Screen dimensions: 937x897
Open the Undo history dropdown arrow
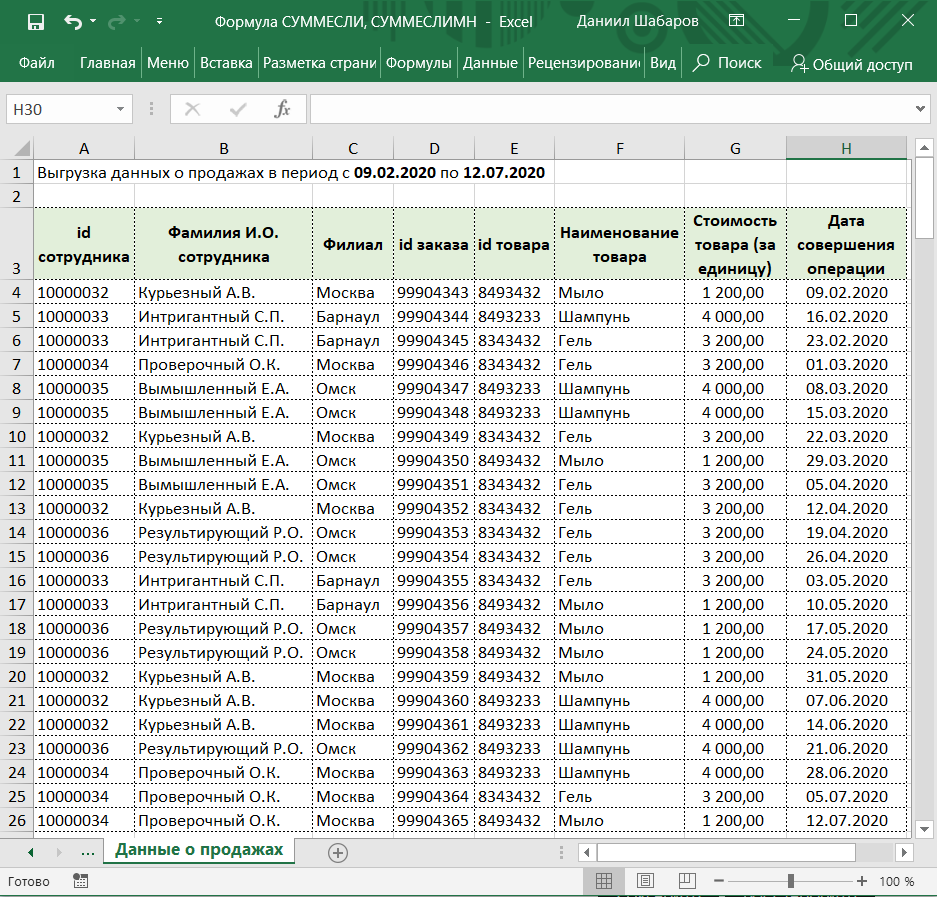pyautogui.click(x=93, y=22)
